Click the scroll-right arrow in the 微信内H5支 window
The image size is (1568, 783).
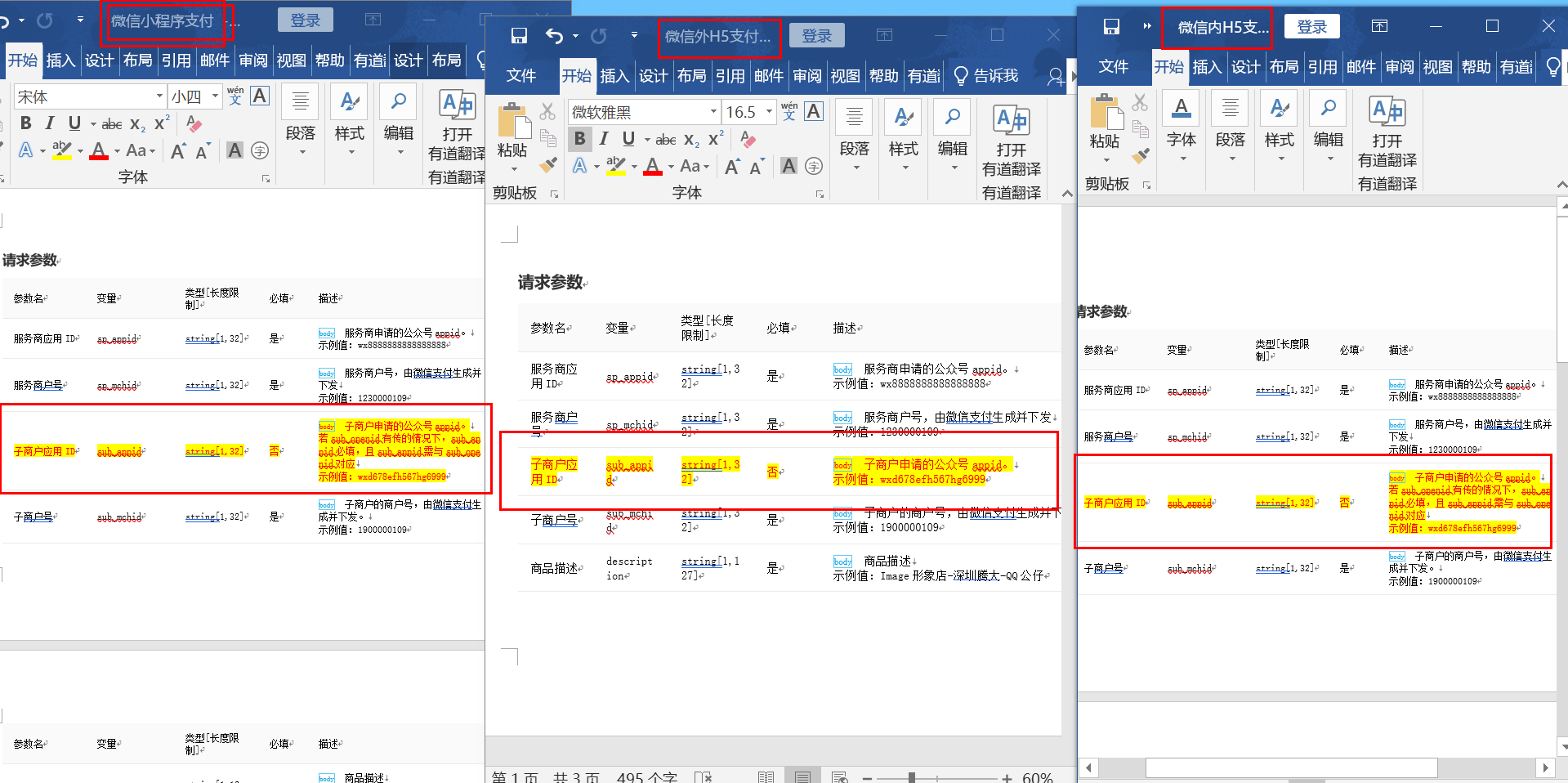(1544, 767)
